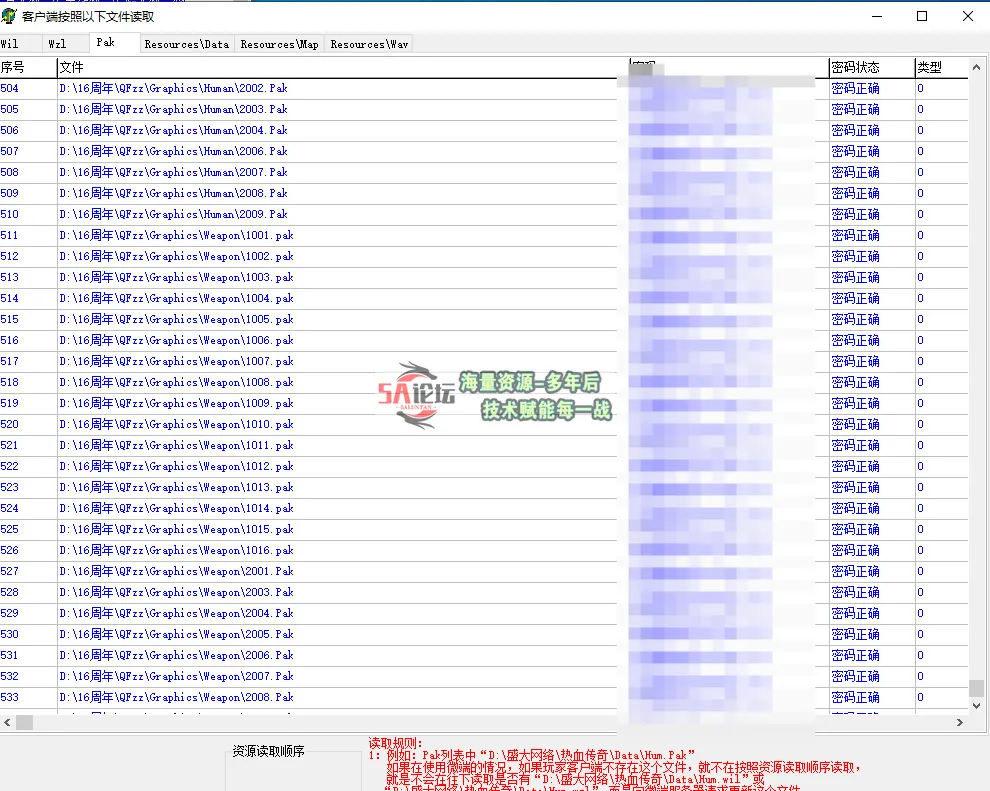
Task: Click sequence number 511
Action: pos(9,235)
